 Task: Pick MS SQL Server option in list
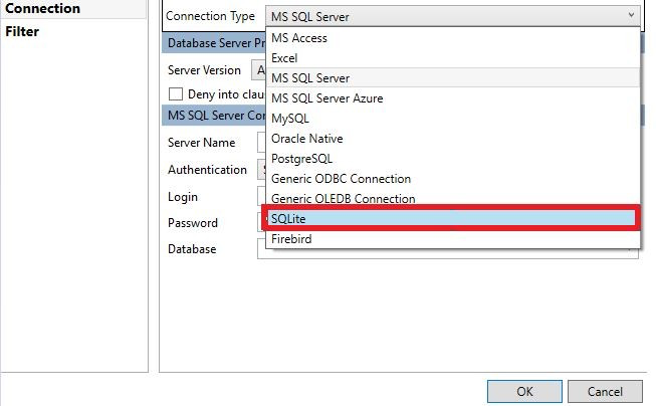pyautogui.click(x=453, y=78)
